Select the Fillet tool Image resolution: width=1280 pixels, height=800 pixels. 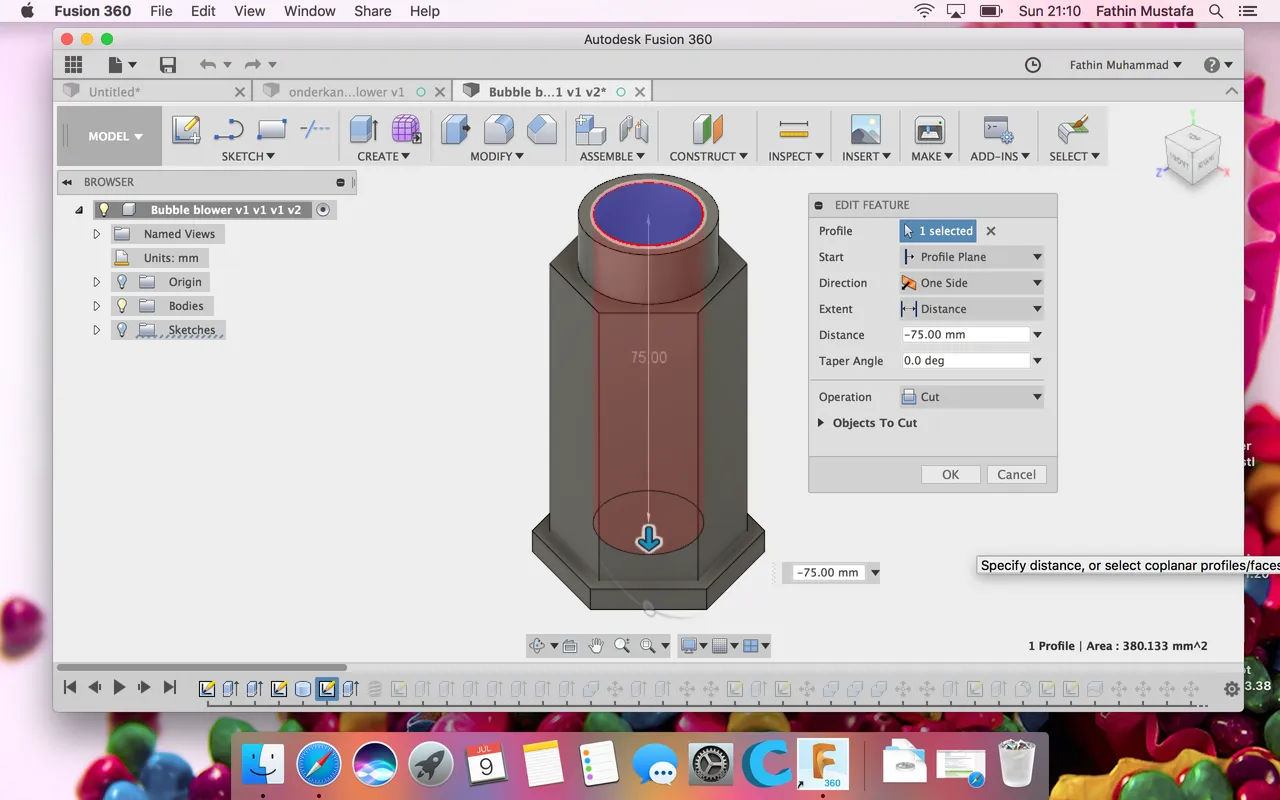498,129
